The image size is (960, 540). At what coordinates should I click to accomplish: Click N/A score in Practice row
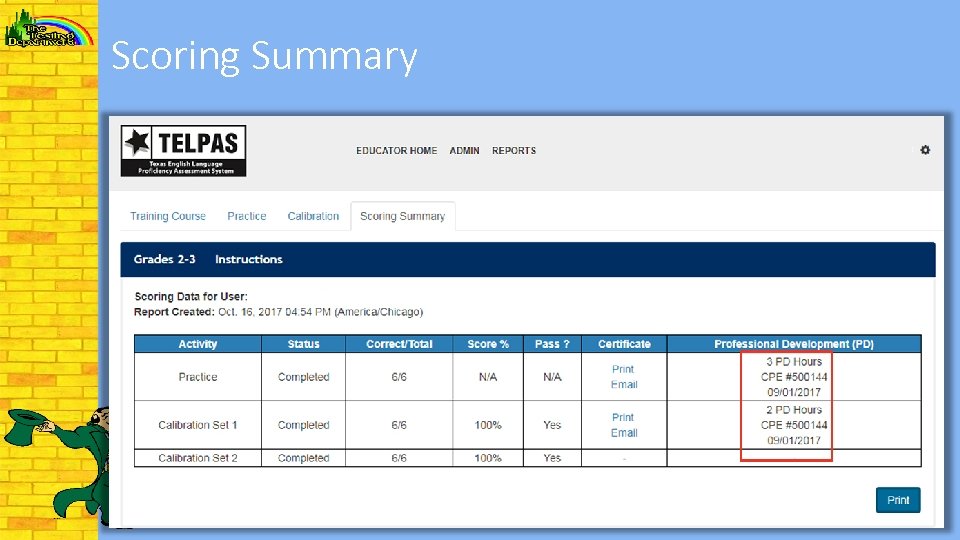(x=488, y=377)
